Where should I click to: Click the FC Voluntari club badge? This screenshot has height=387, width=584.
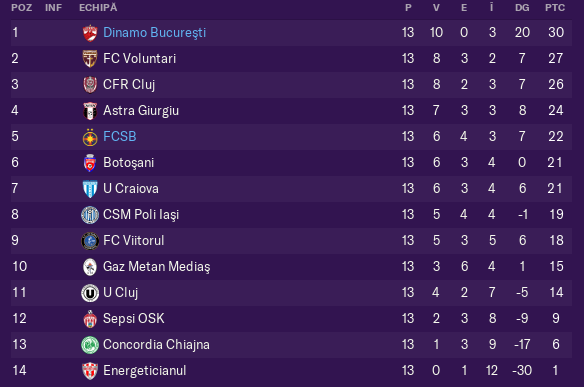click(90, 59)
